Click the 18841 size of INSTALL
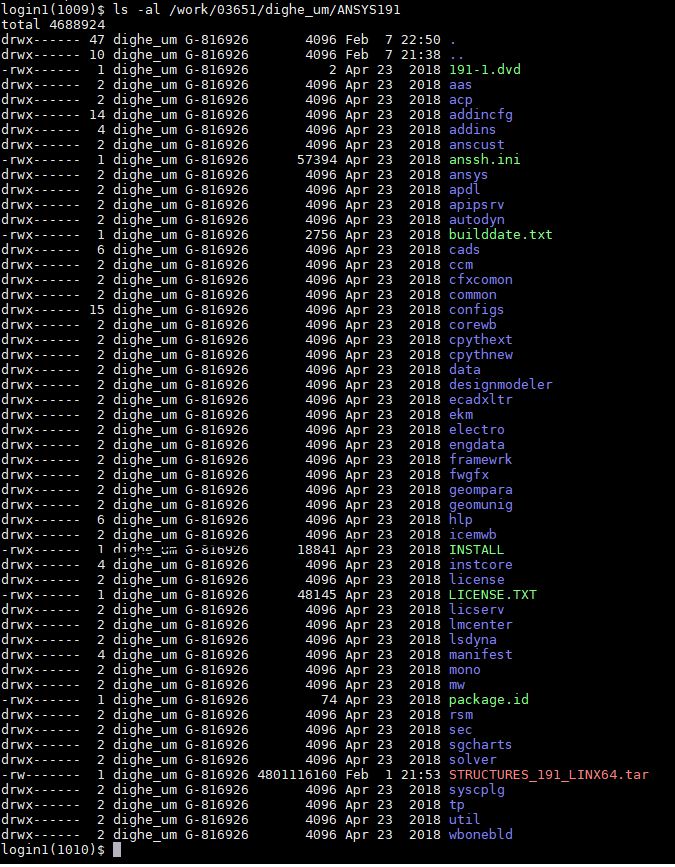 pyautogui.click(x=317, y=550)
